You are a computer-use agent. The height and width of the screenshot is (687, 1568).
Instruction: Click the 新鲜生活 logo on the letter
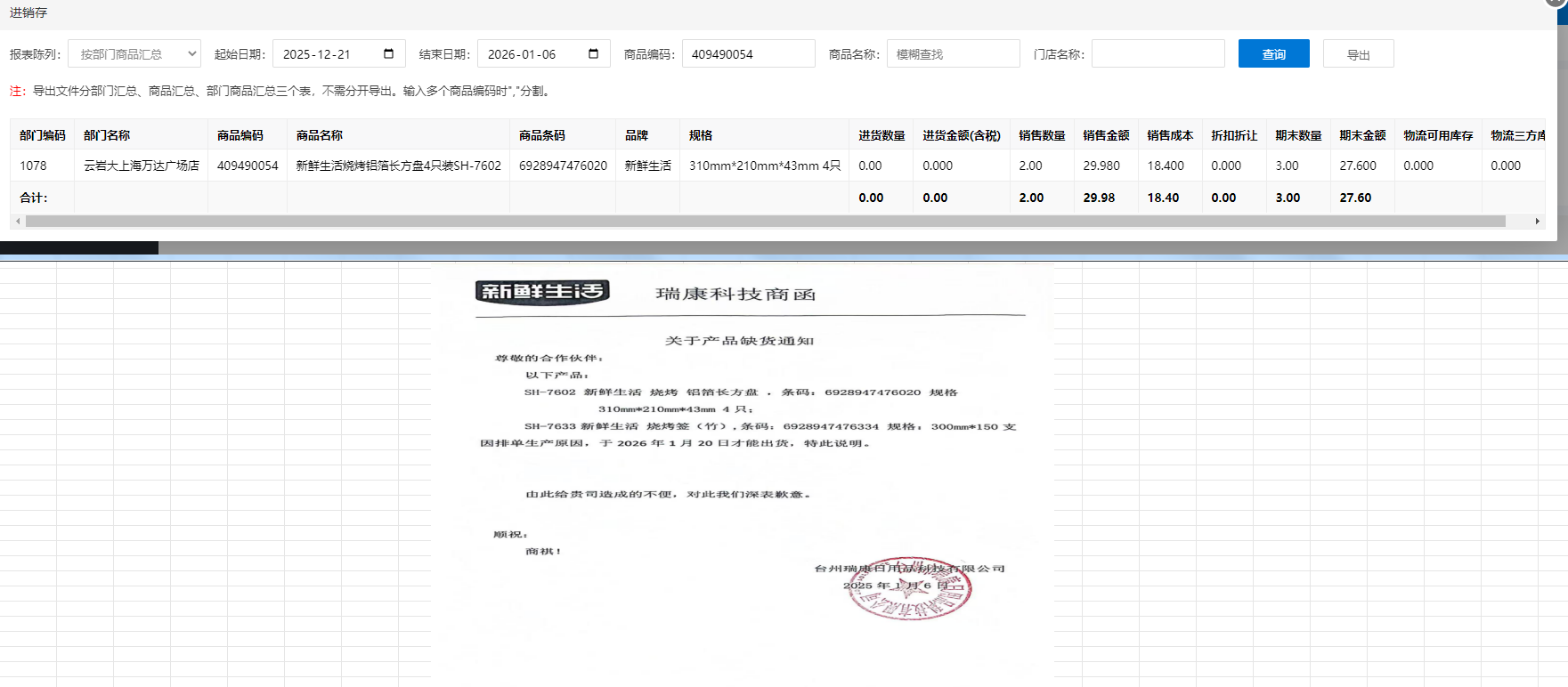(x=542, y=292)
